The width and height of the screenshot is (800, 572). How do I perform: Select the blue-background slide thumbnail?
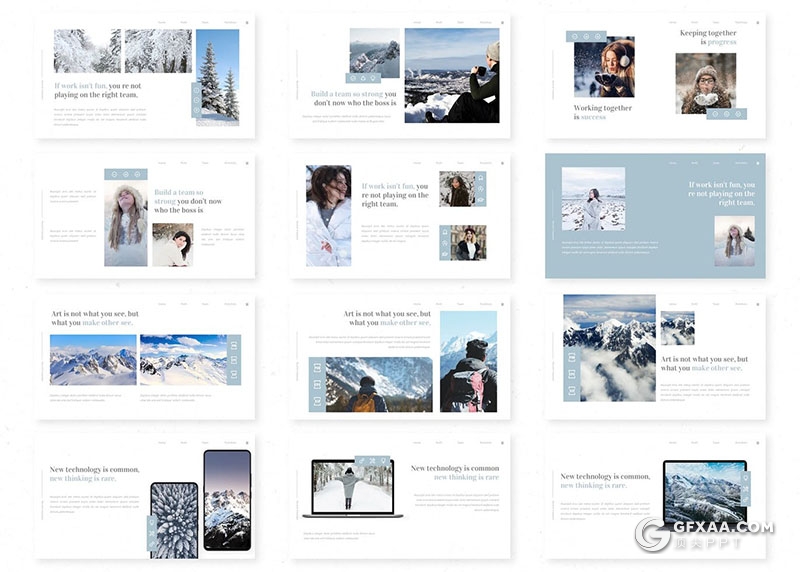click(655, 215)
